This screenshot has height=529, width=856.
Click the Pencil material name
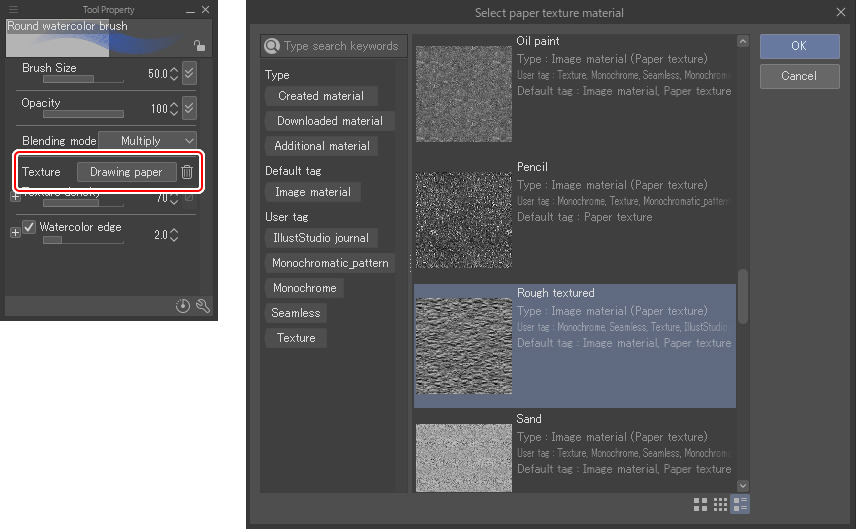pyautogui.click(x=532, y=167)
